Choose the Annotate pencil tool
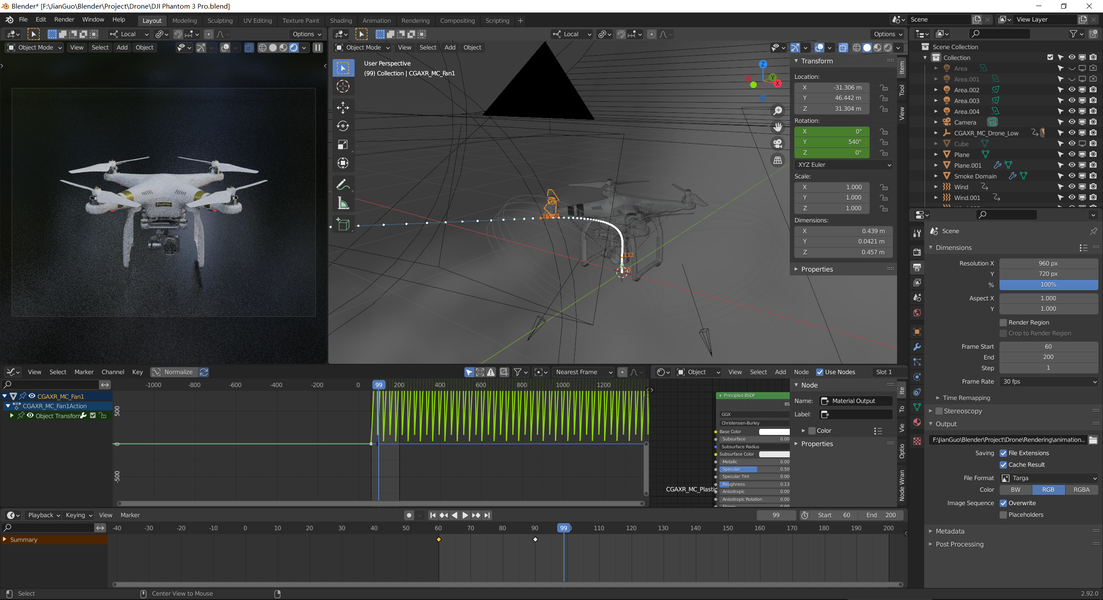 point(343,184)
